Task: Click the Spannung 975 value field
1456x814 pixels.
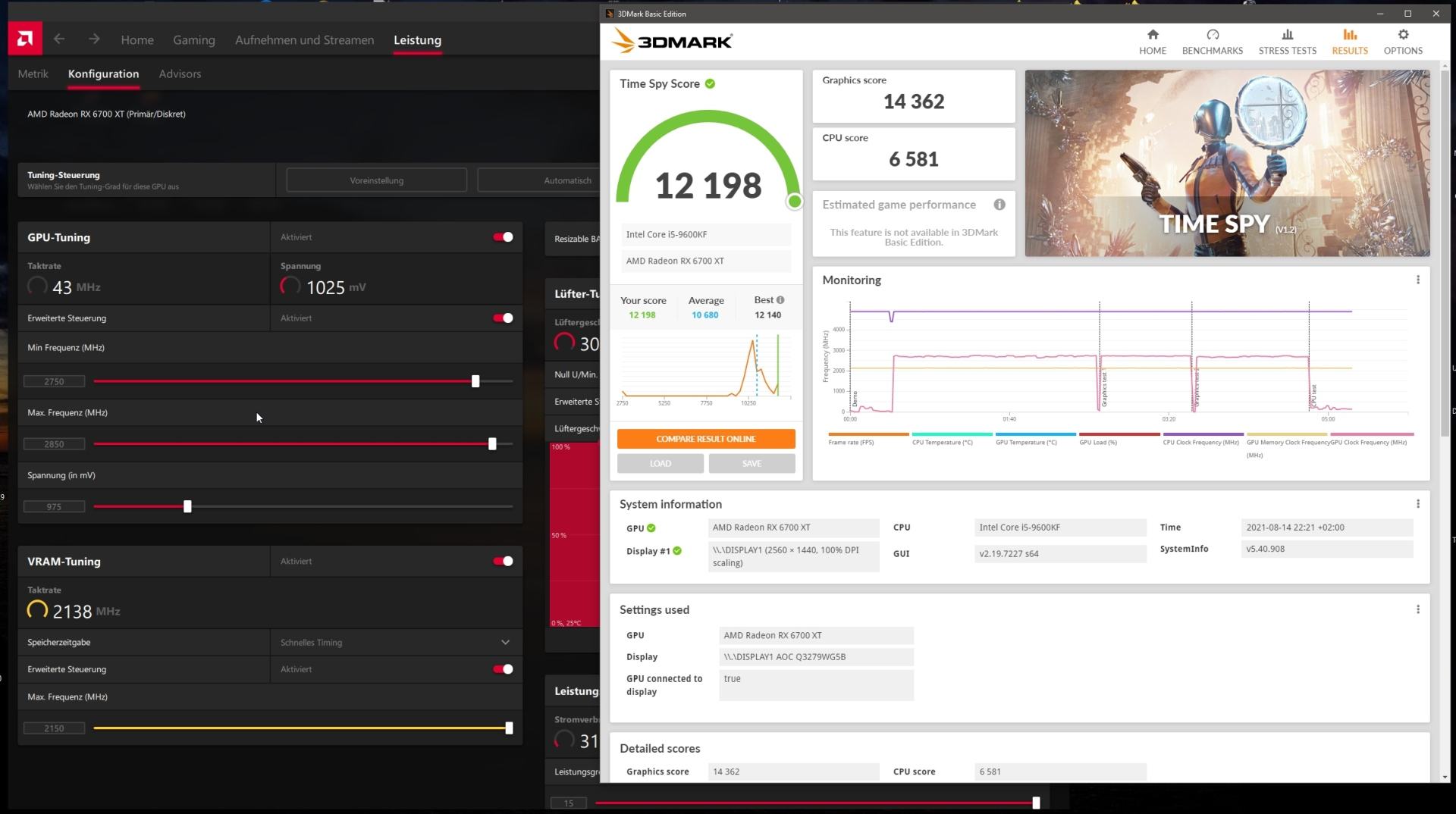Action: 54,506
